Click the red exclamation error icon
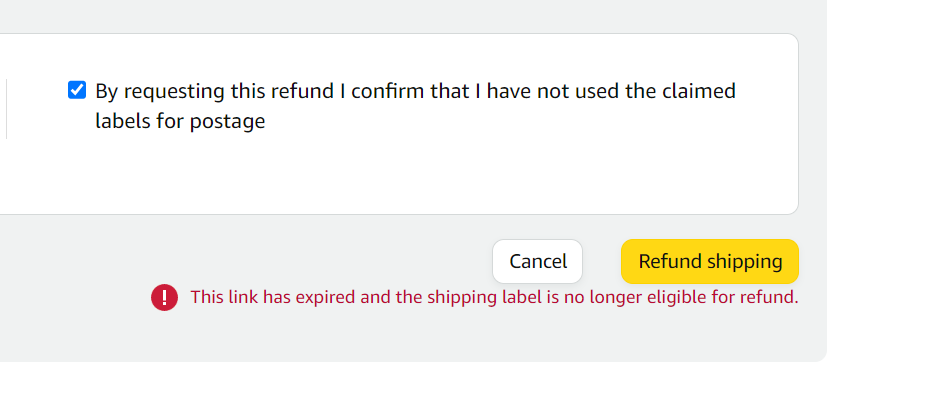 (x=164, y=297)
